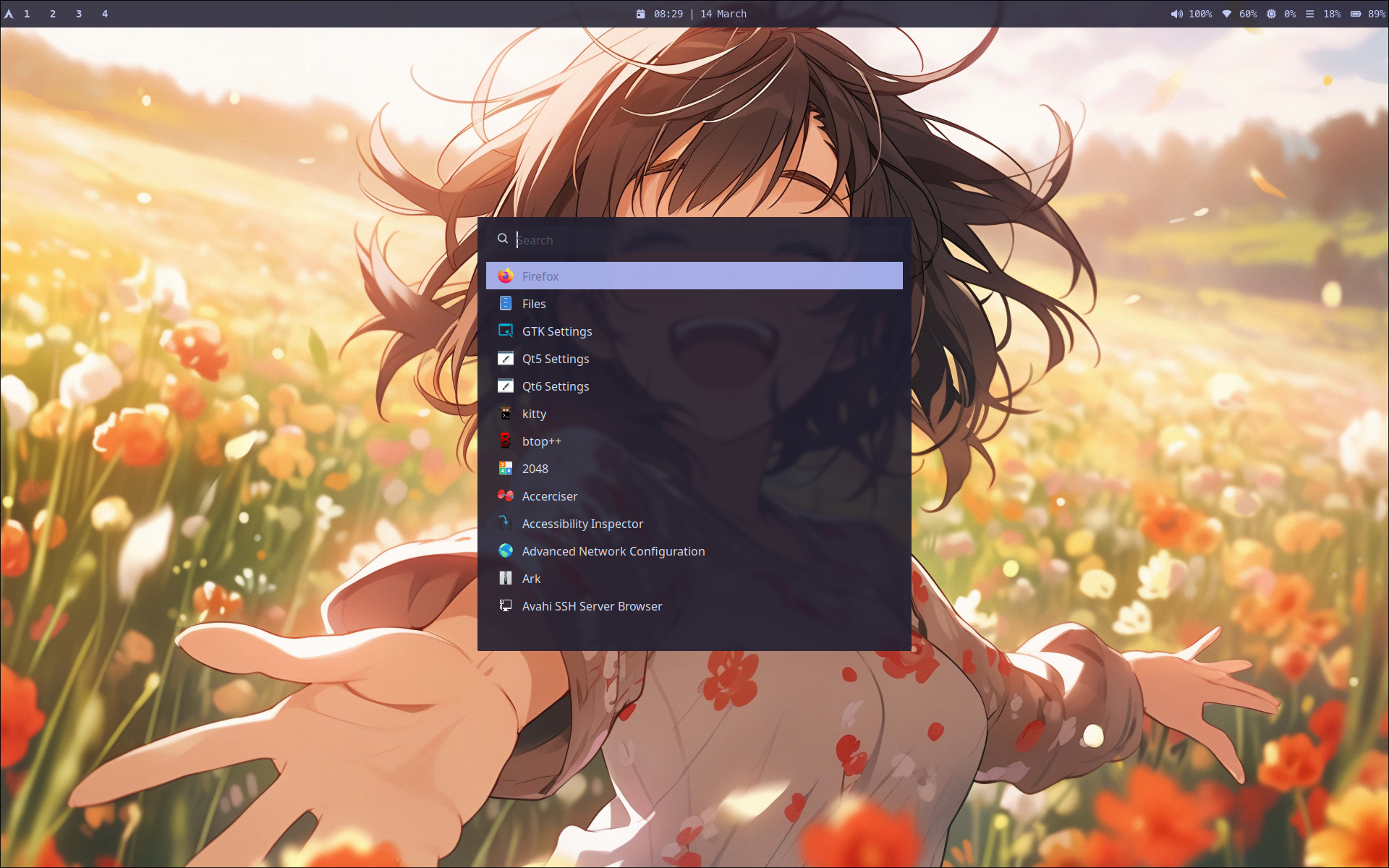Image resolution: width=1389 pixels, height=868 pixels.
Task: Click the Ark archive icon
Action: pos(506,578)
